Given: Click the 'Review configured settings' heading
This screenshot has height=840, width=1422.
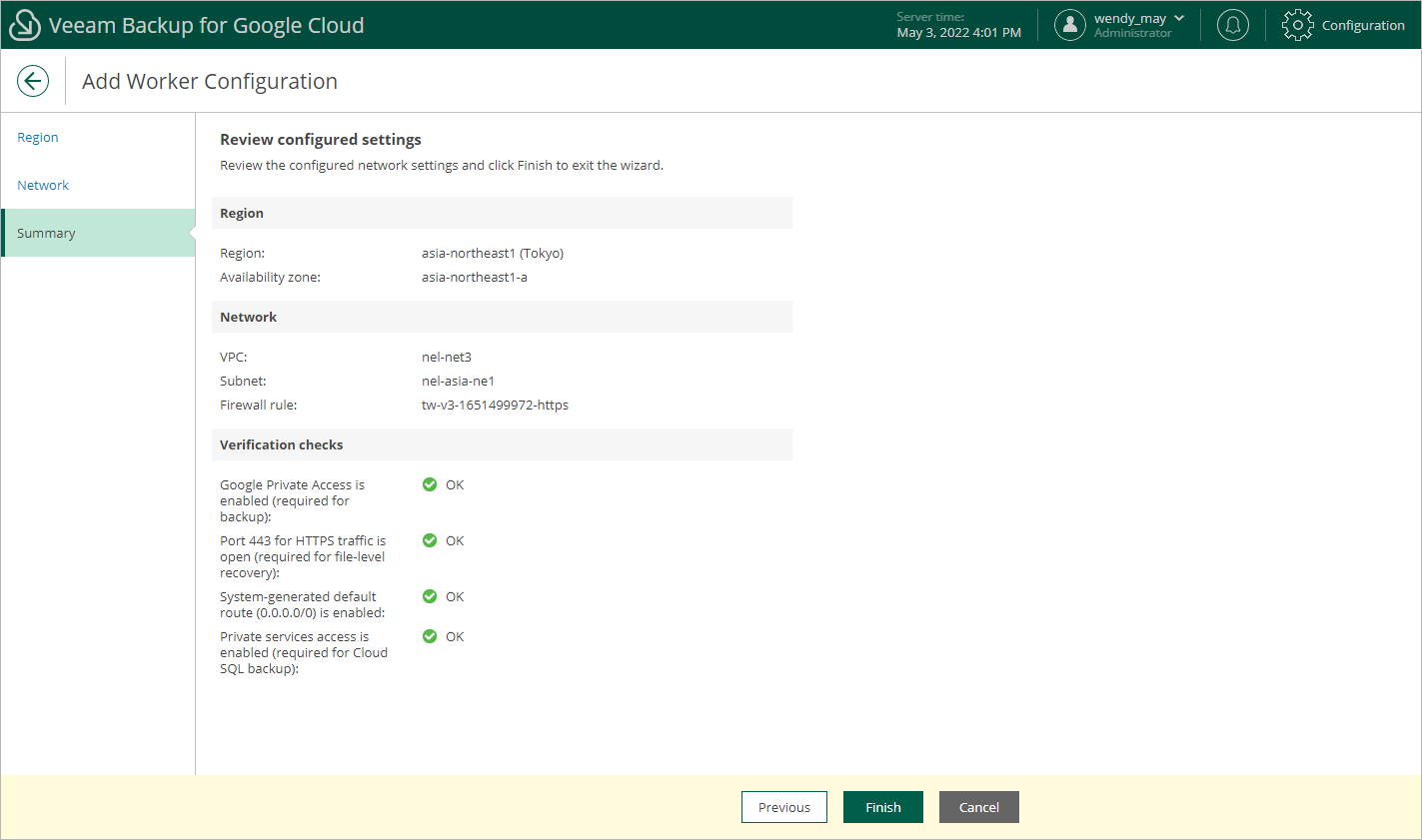Looking at the screenshot, I should pos(321,139).
